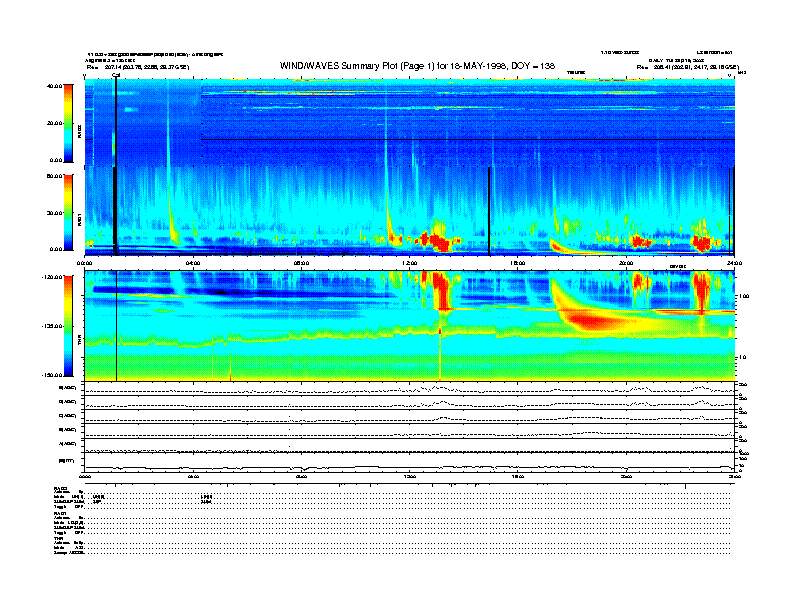Click the 100 frequency label right of the TNR panel
This screenshot has height=612, width=792.
pyautogui.click(x=744, y=296)
